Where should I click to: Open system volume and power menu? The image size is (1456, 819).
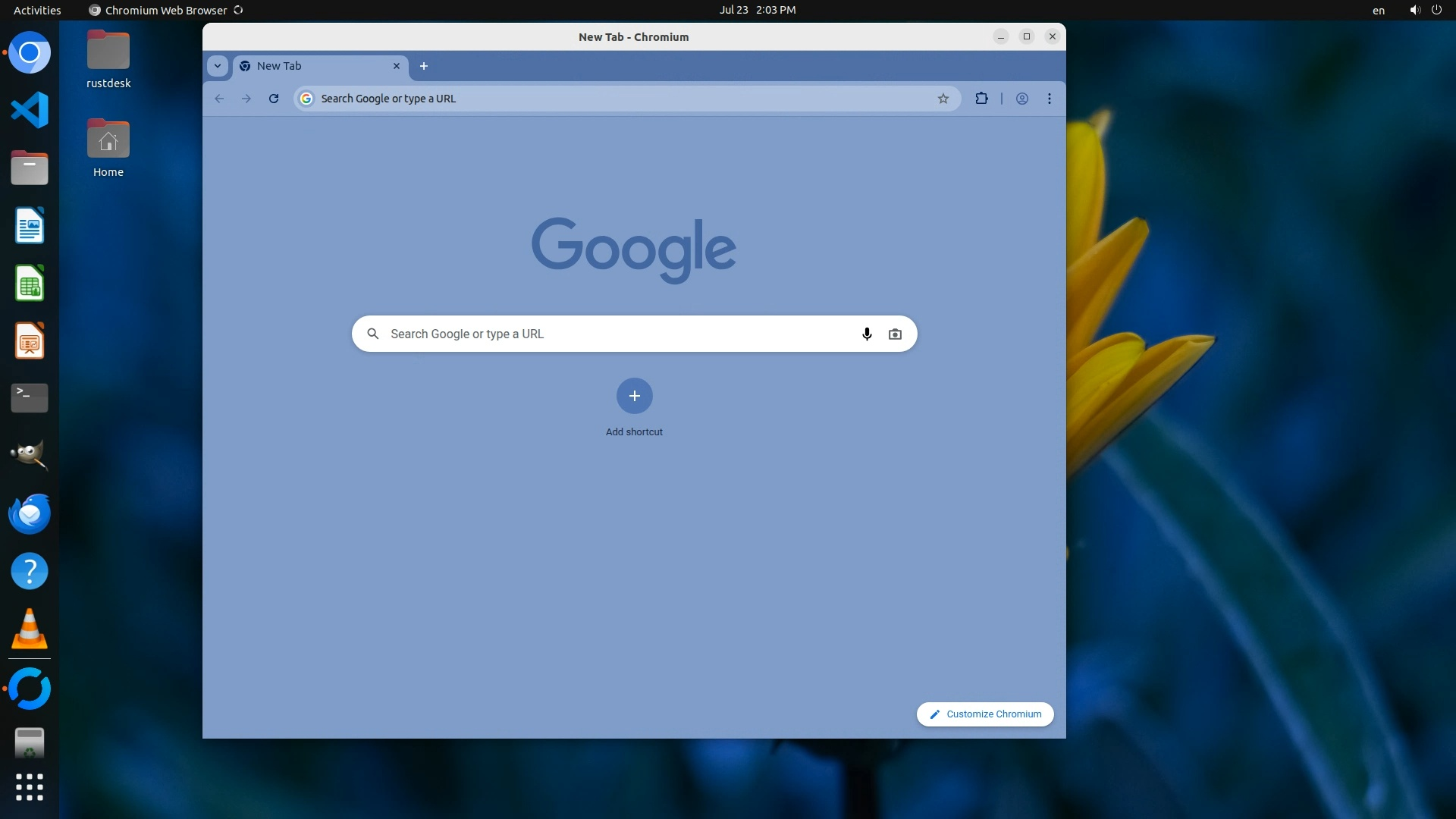1425,10
